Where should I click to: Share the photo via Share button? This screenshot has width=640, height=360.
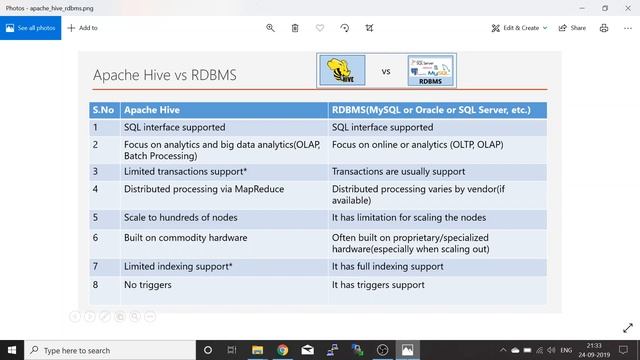coord(572,28)
